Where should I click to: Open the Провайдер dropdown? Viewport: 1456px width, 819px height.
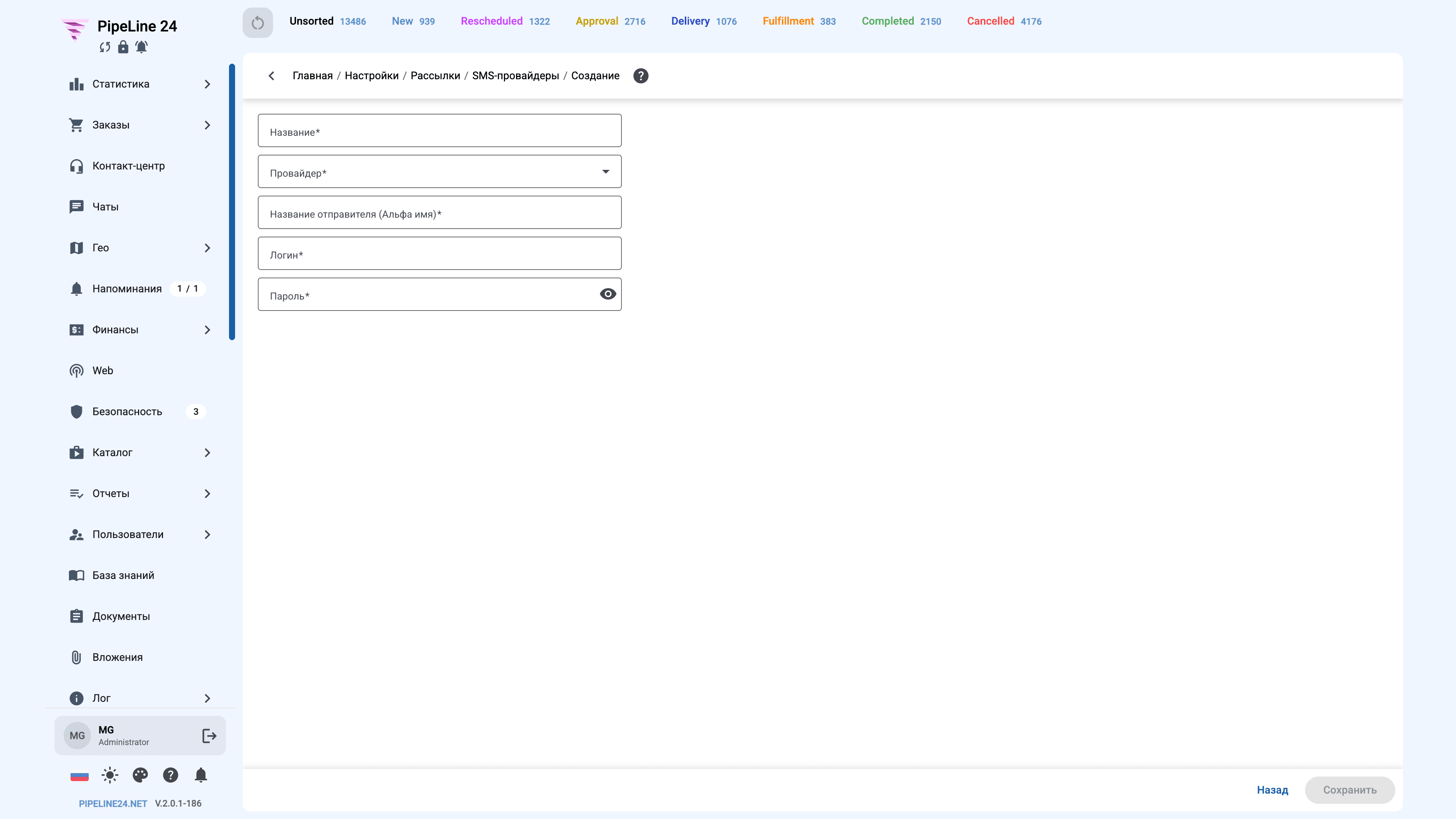440,171
